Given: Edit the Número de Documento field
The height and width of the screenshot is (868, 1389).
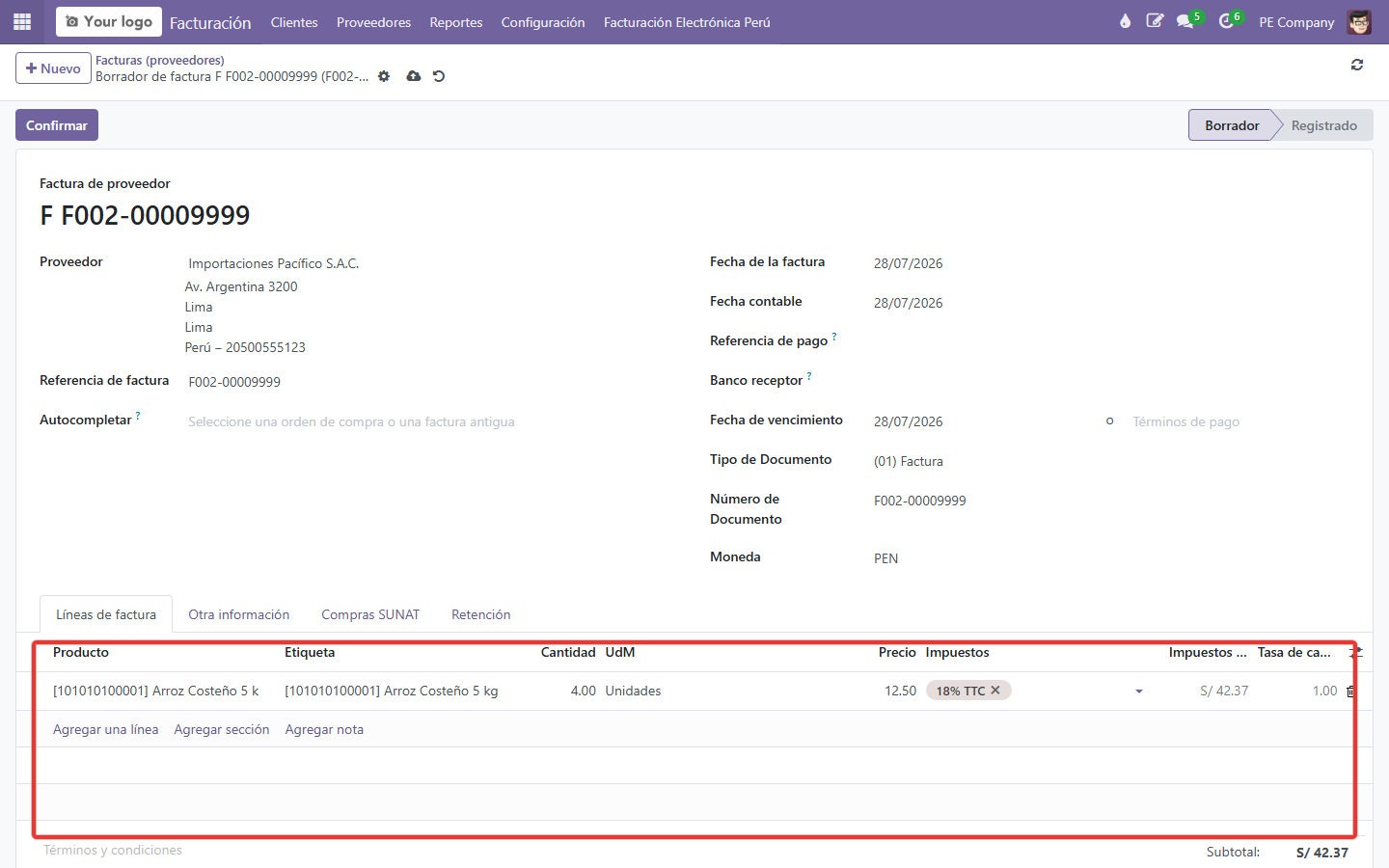Looking at the screenshot, I should click(x=1109, y=501).
